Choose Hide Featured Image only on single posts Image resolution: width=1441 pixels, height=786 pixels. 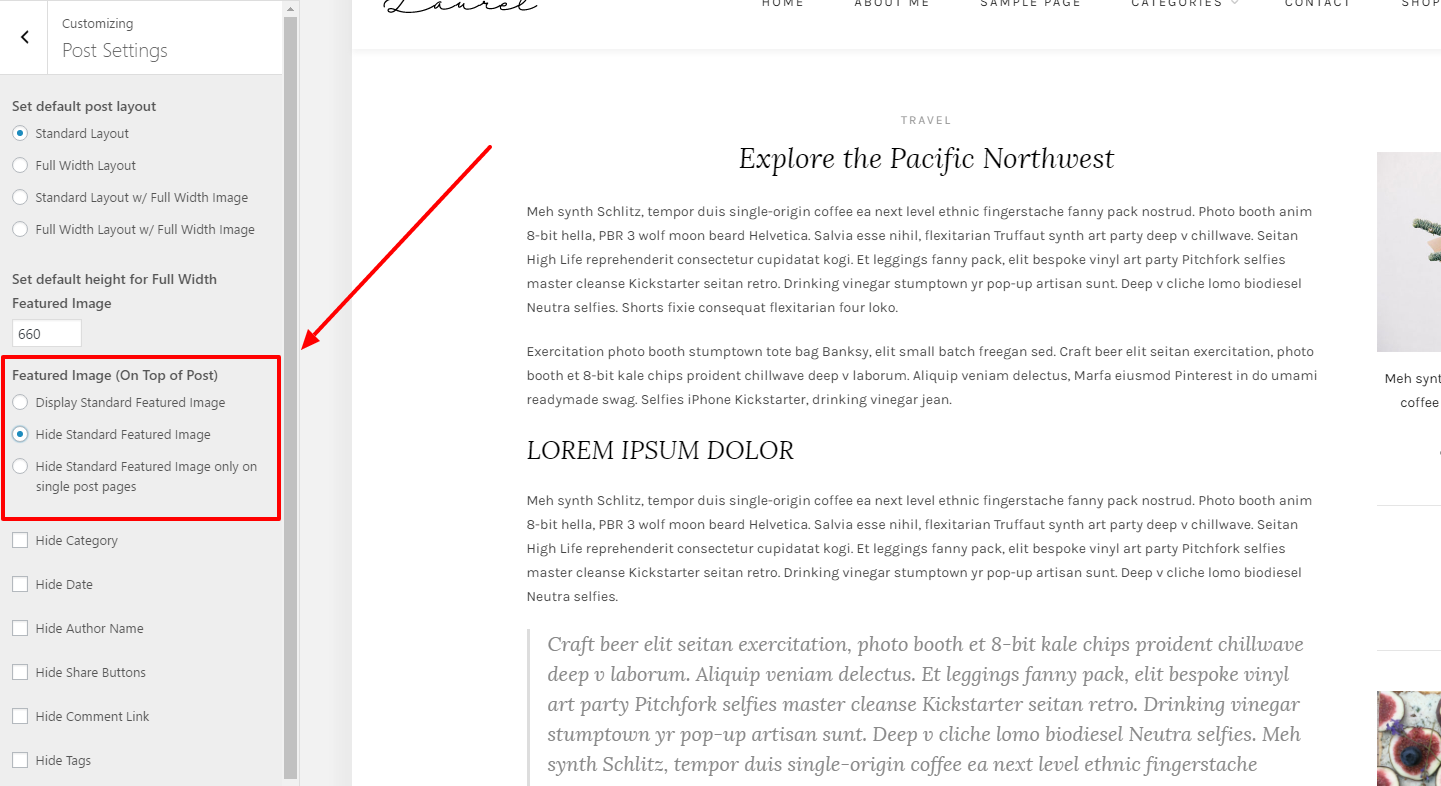(x=20, y=466)
